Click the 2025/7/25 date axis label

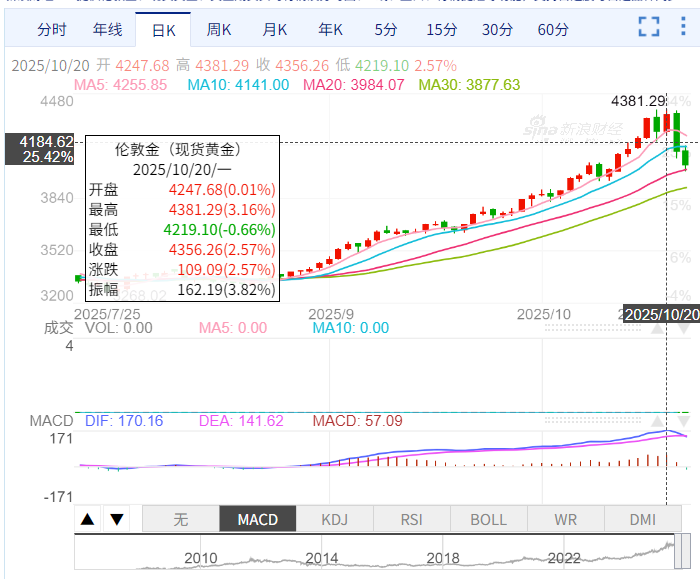tap(107, 314)
